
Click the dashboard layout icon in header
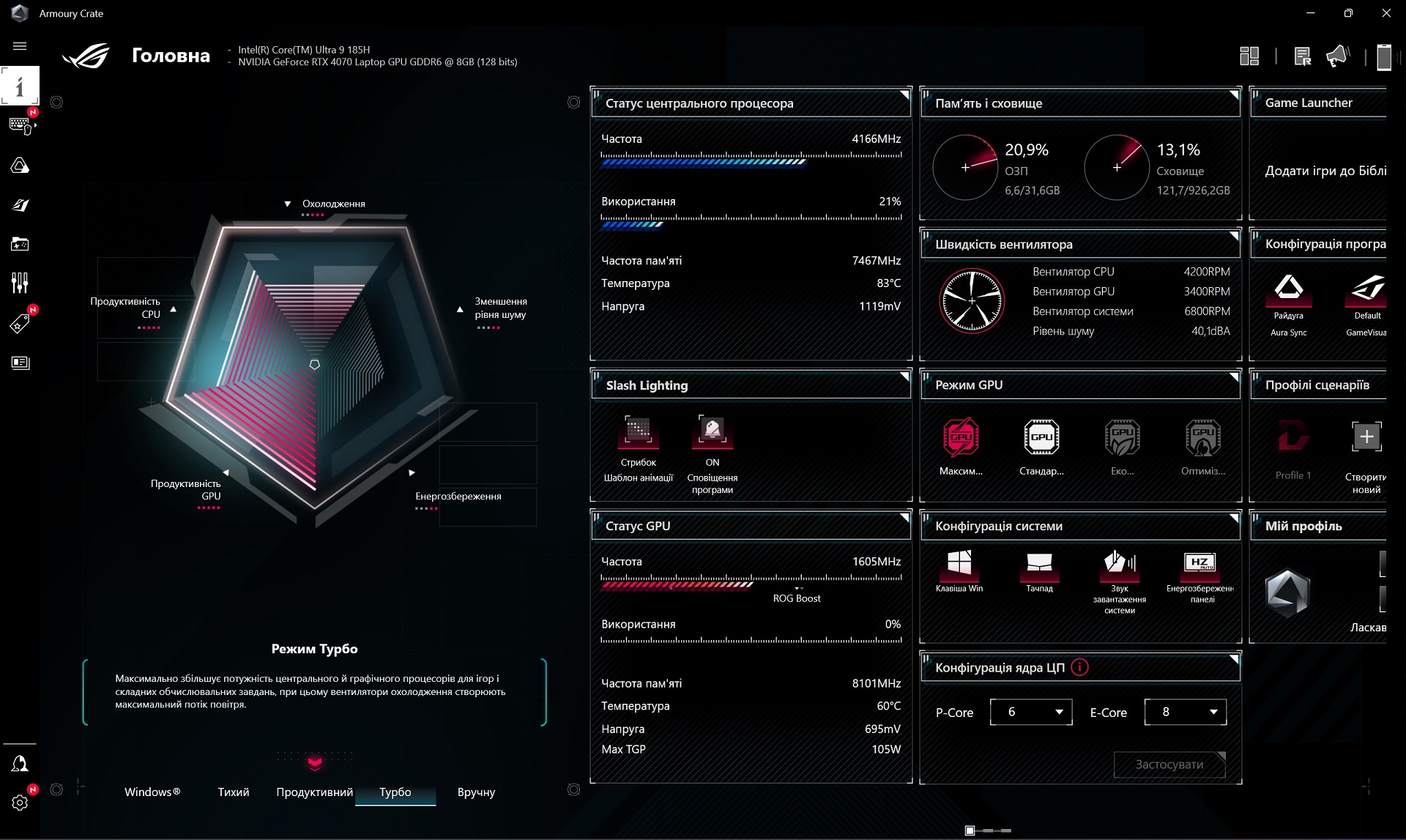1249,56
